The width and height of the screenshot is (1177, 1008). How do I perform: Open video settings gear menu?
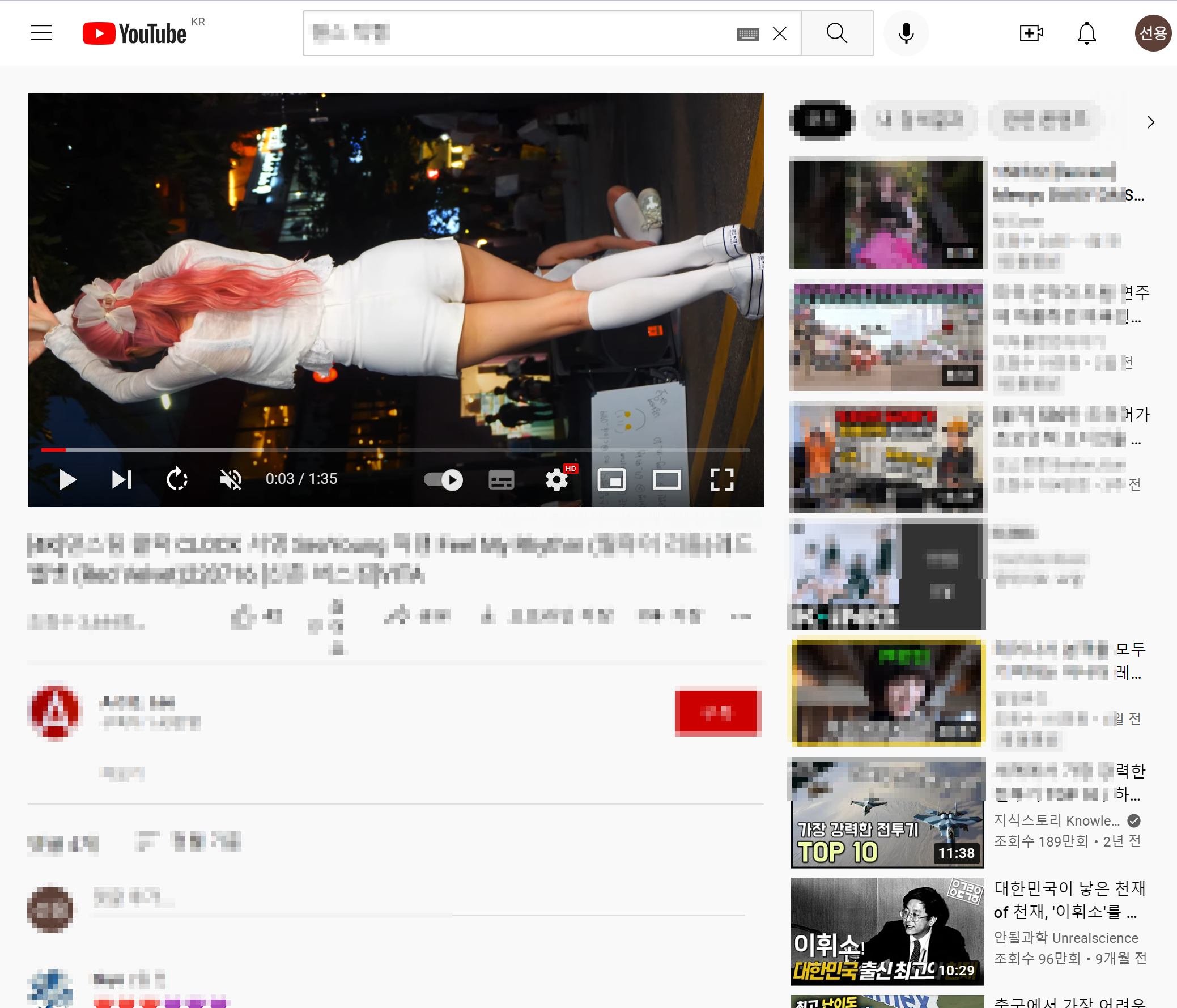click(x=556, y=479)
